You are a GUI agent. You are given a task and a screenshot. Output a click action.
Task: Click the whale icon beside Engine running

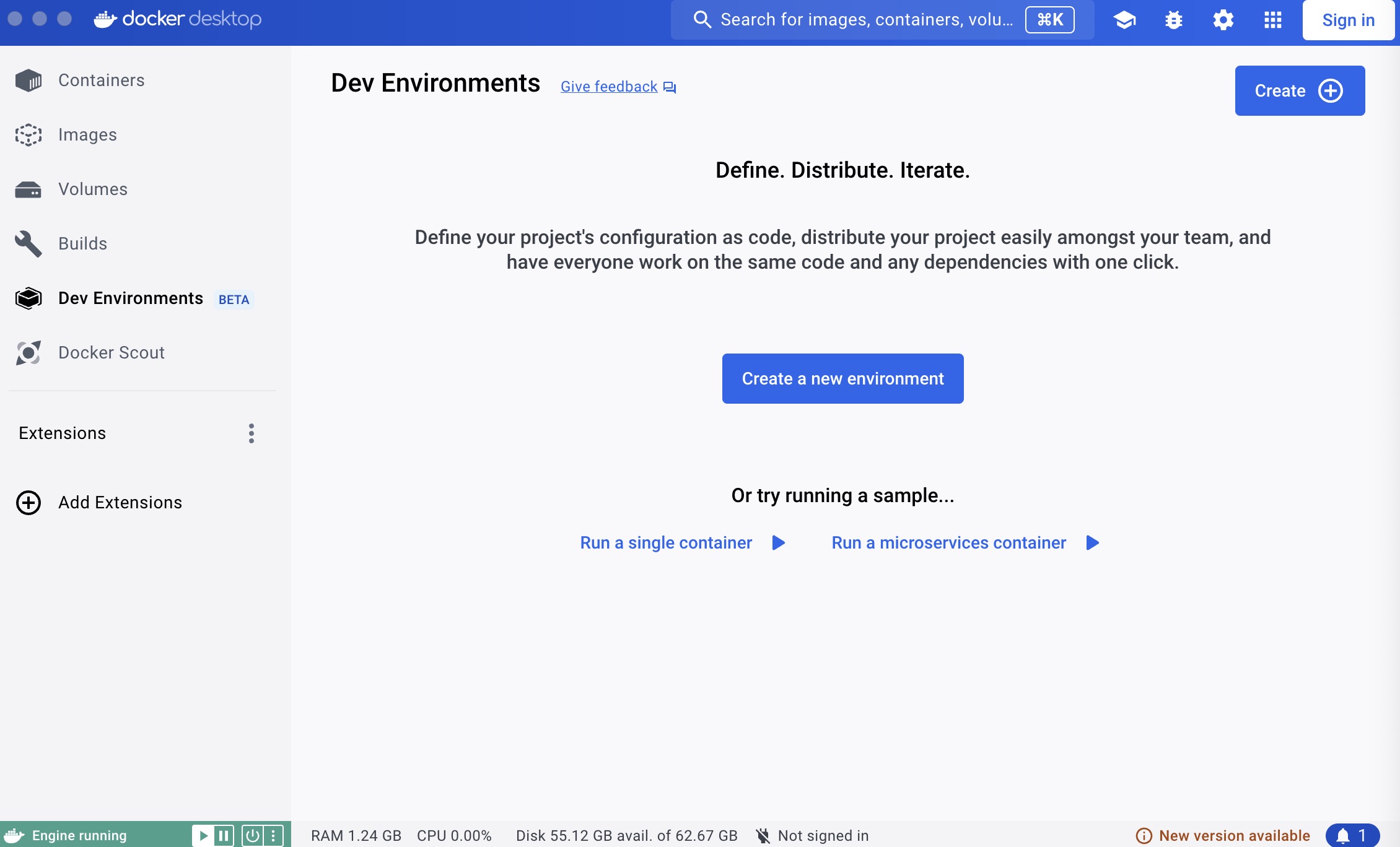pyautogui.click(x=14, y=836)
